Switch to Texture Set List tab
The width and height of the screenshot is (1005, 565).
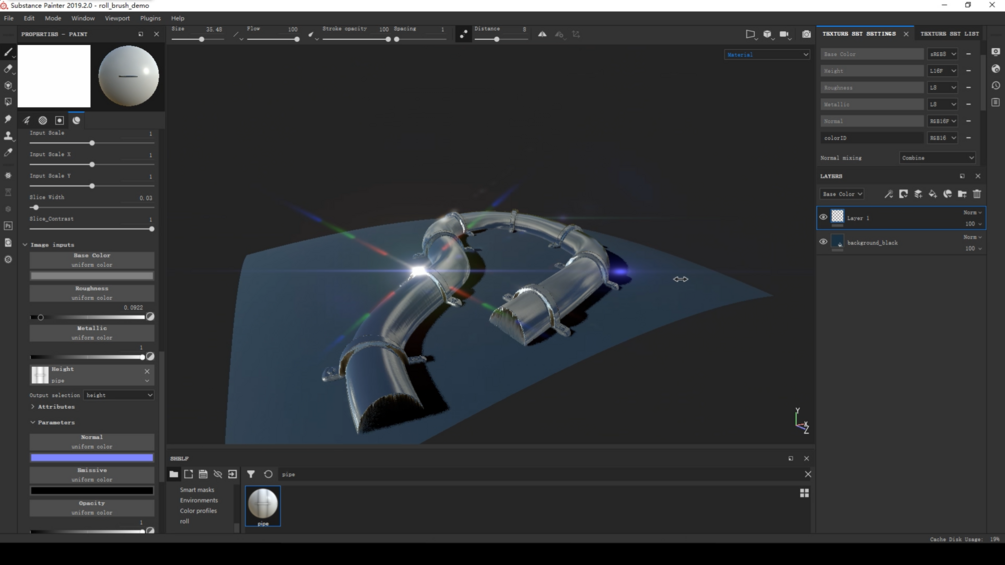[950, 33]
